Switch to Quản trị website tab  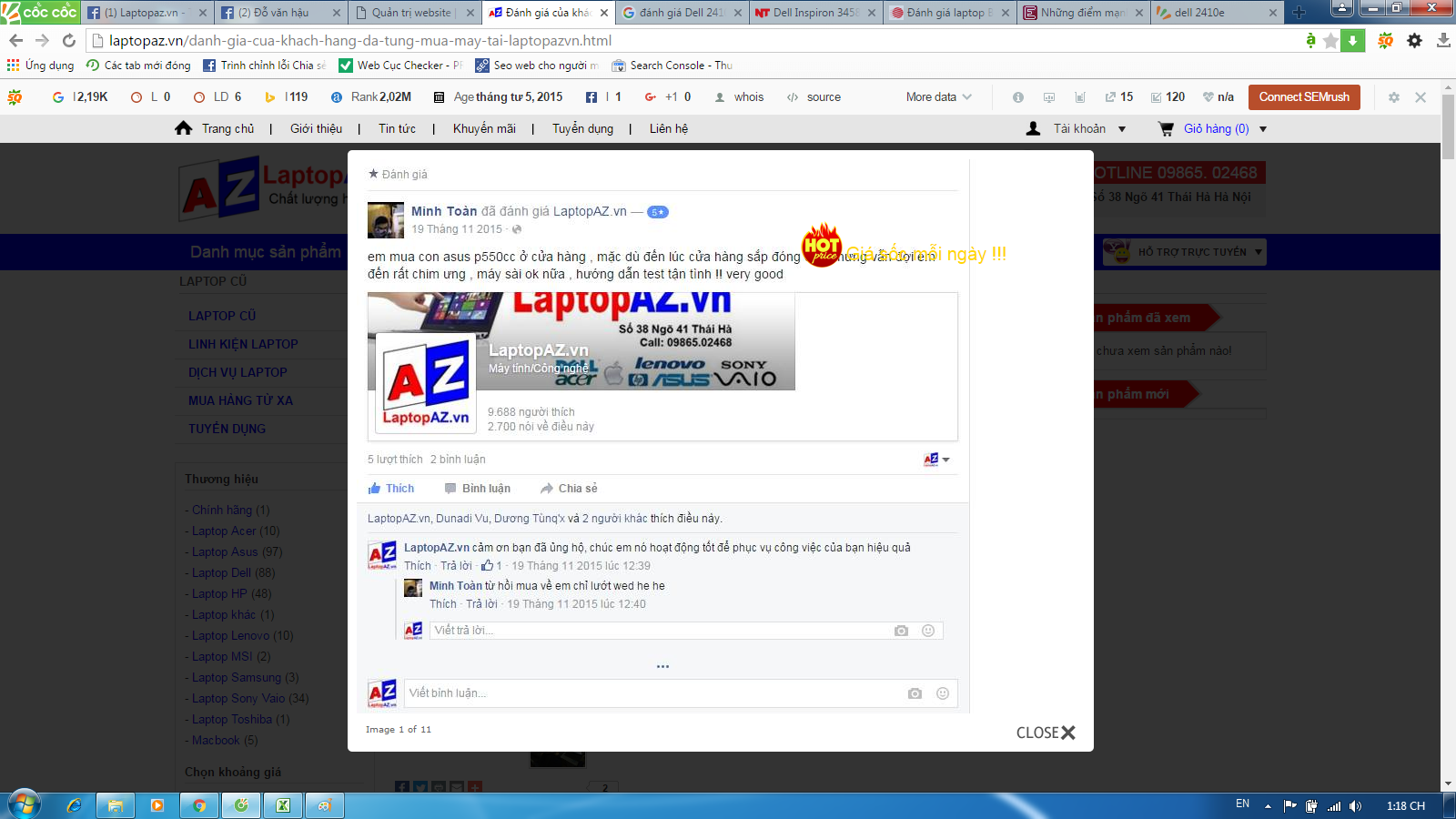(x=414, y=13)
